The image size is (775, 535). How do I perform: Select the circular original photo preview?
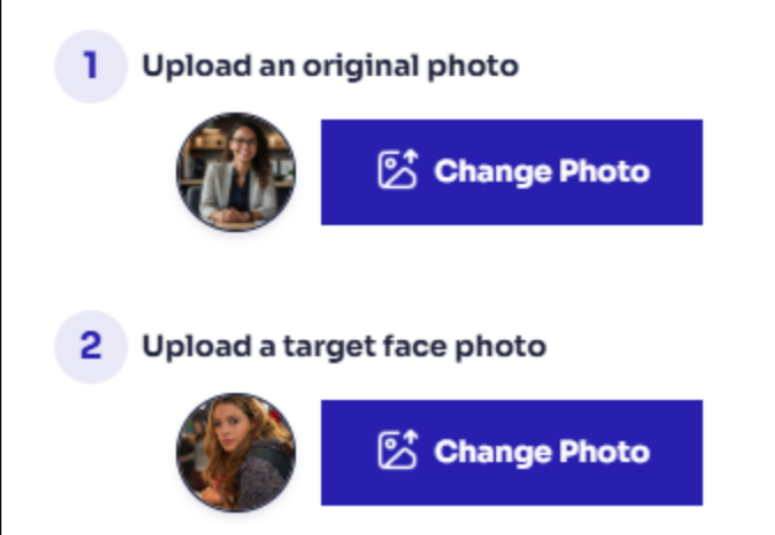point(236,172)
